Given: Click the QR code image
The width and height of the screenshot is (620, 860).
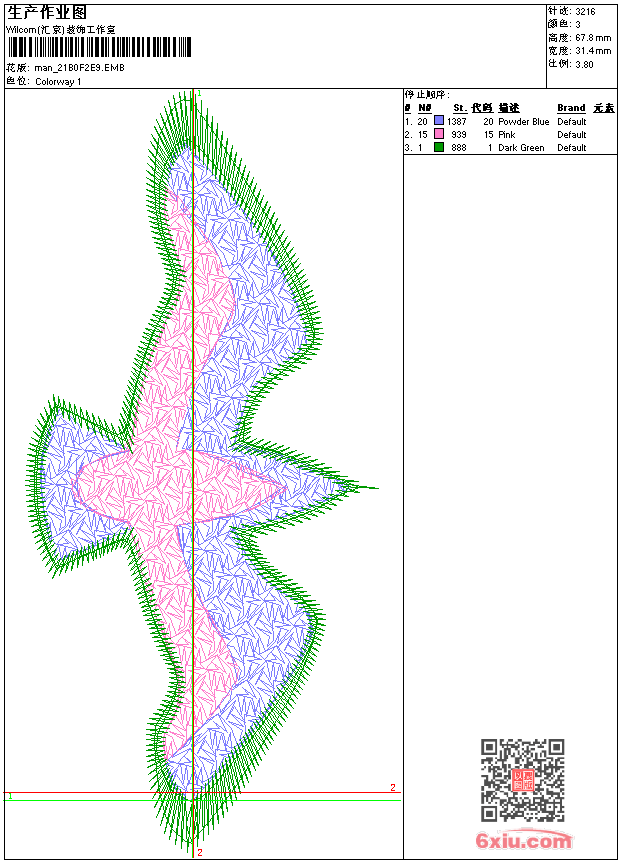Looking at the screenshot, I should (523, 780).
